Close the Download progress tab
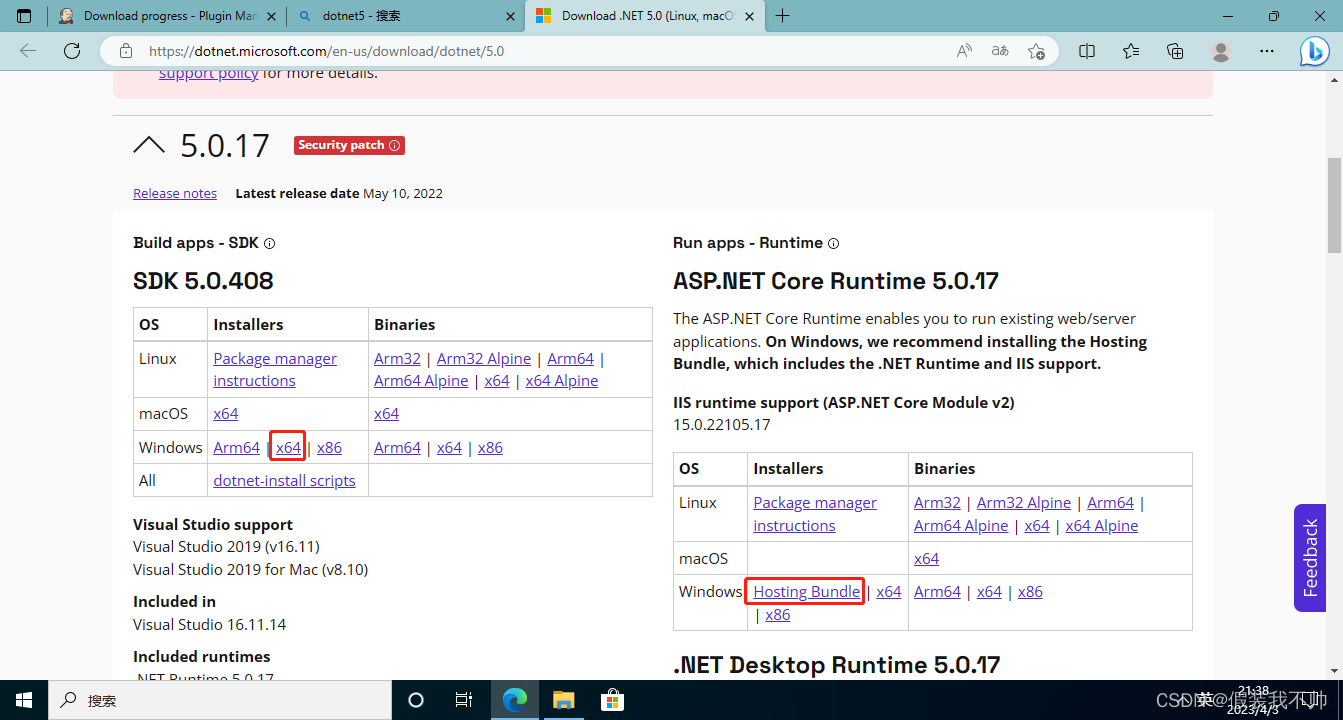Image resolution: width=1343 pixels, height=720 pixels. pyautogui.click(x=271, y=16)
